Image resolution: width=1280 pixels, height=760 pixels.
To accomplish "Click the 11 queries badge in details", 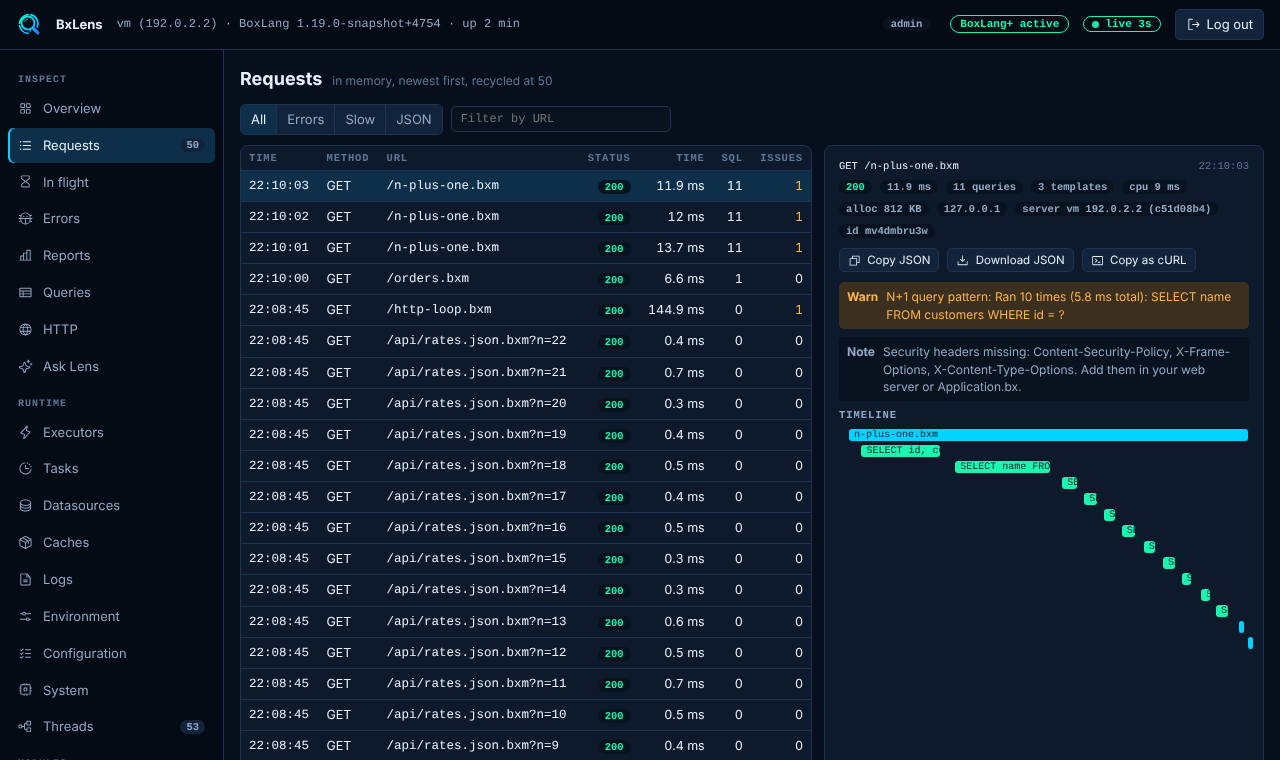I will [984, 187].
